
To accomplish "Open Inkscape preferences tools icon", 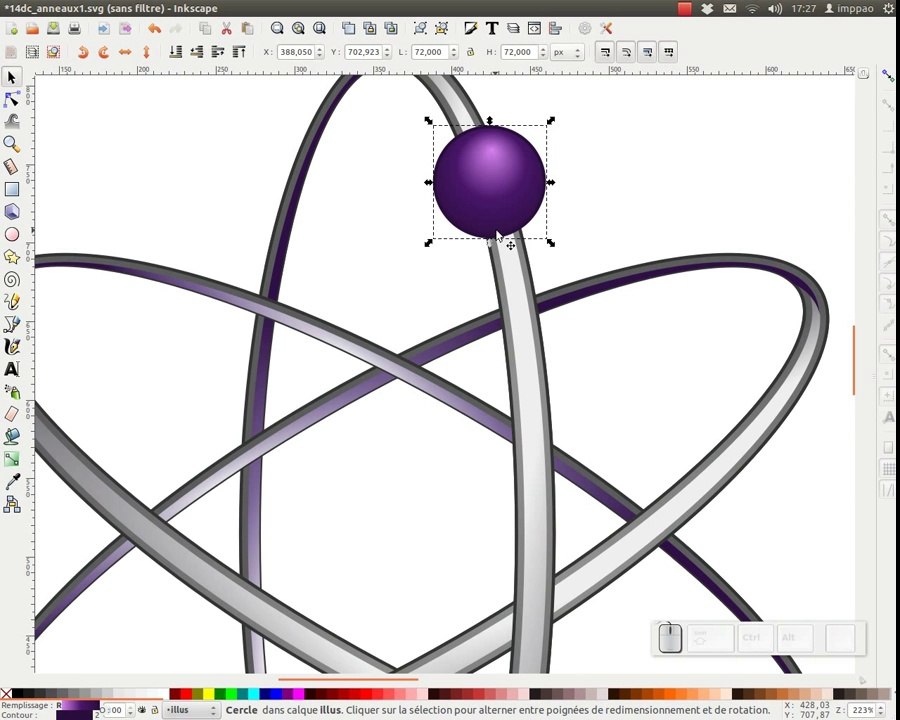I will tap(606, 28).
